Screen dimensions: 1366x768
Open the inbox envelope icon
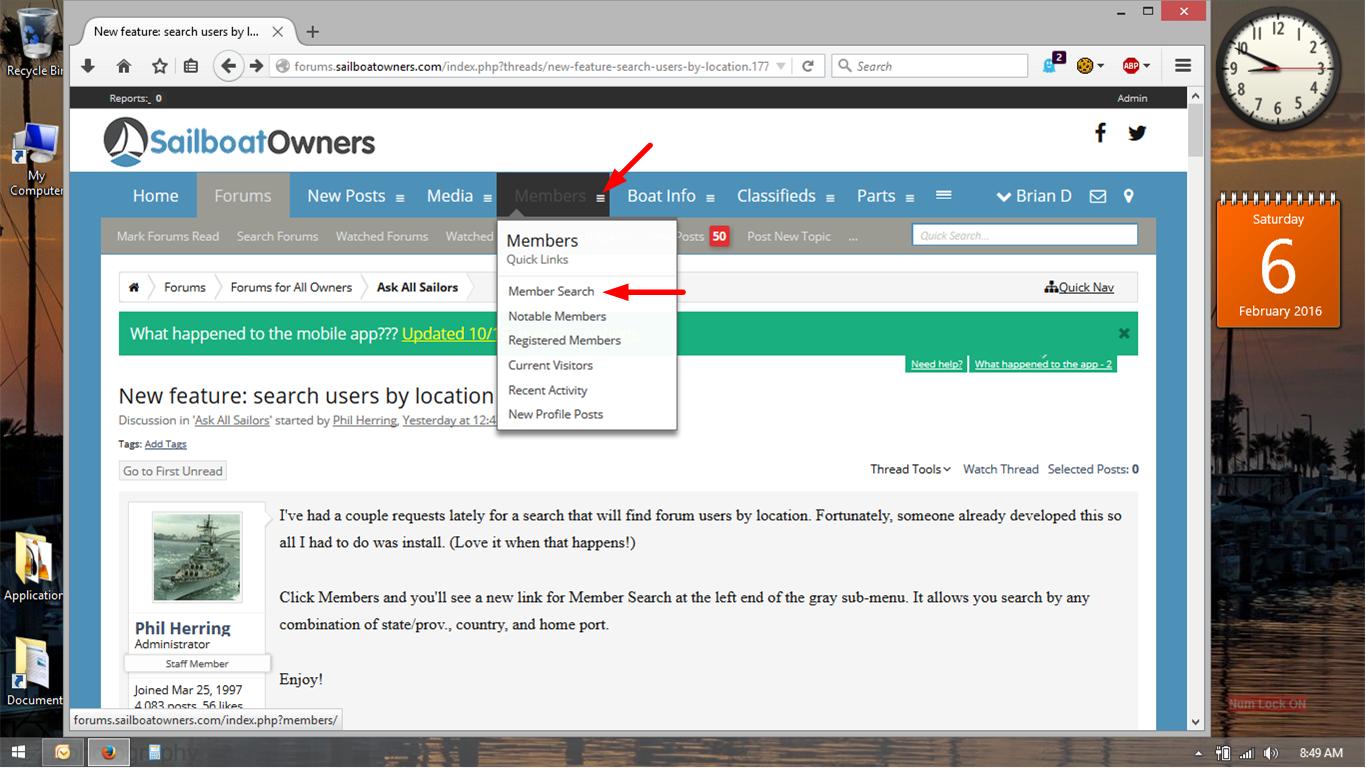point(1098,196)
